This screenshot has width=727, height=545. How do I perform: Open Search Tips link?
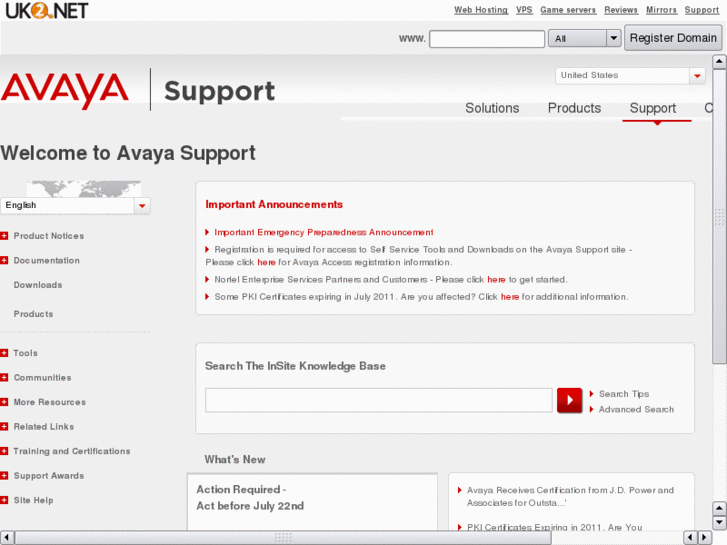[x=624, y=394]
